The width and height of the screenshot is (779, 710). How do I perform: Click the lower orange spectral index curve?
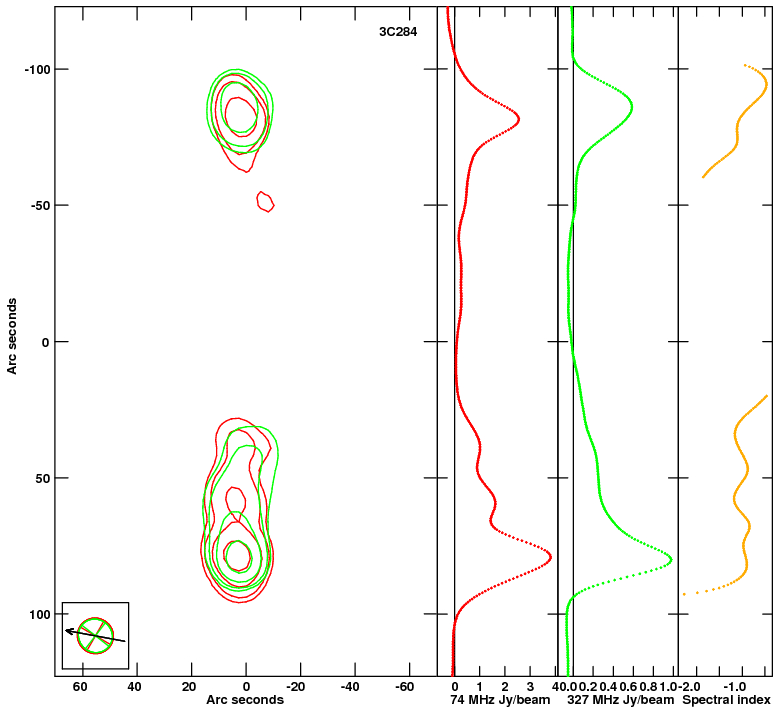[x=742, y=497]
